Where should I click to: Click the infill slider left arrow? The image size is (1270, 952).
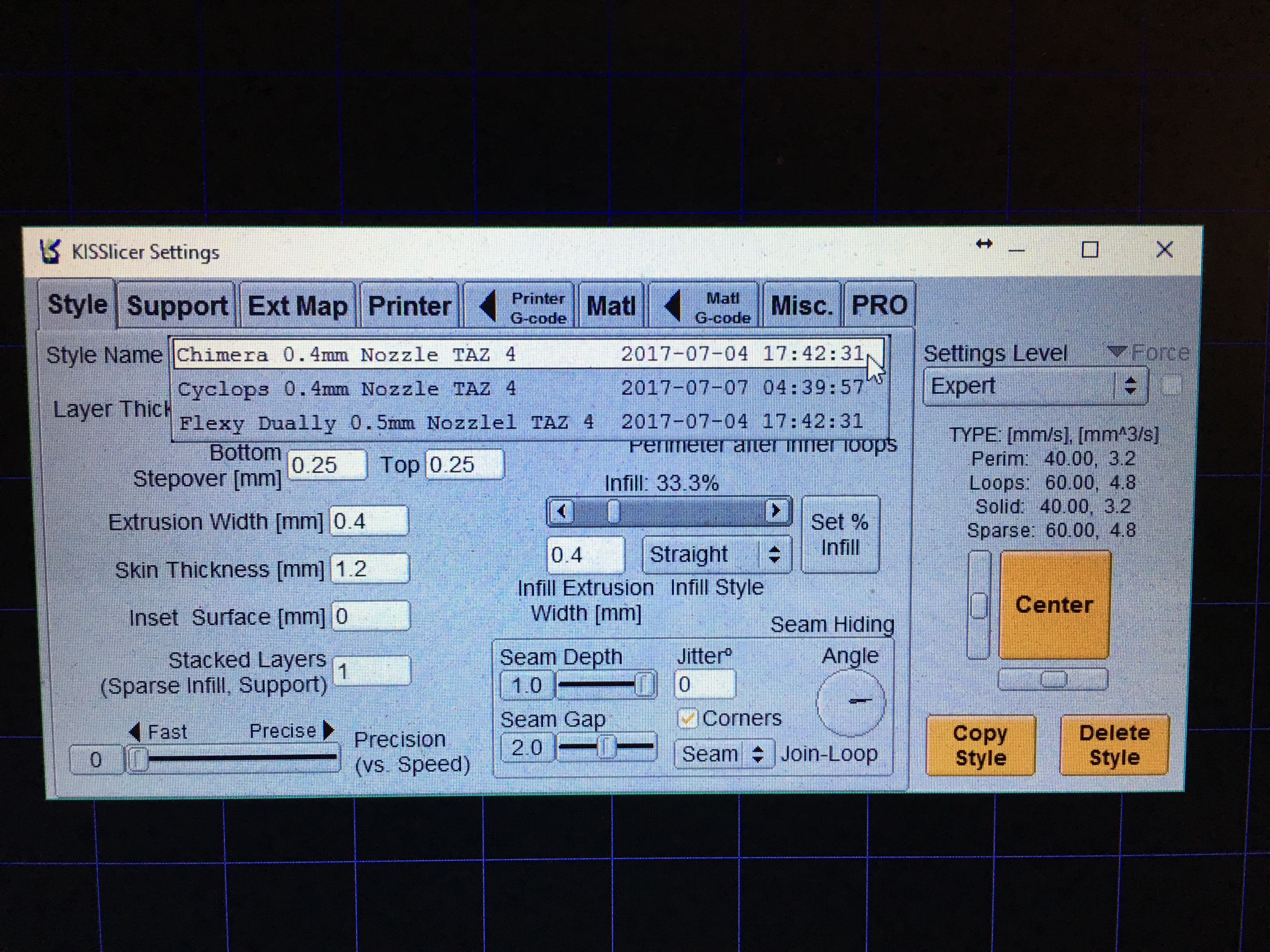[562, 511]
